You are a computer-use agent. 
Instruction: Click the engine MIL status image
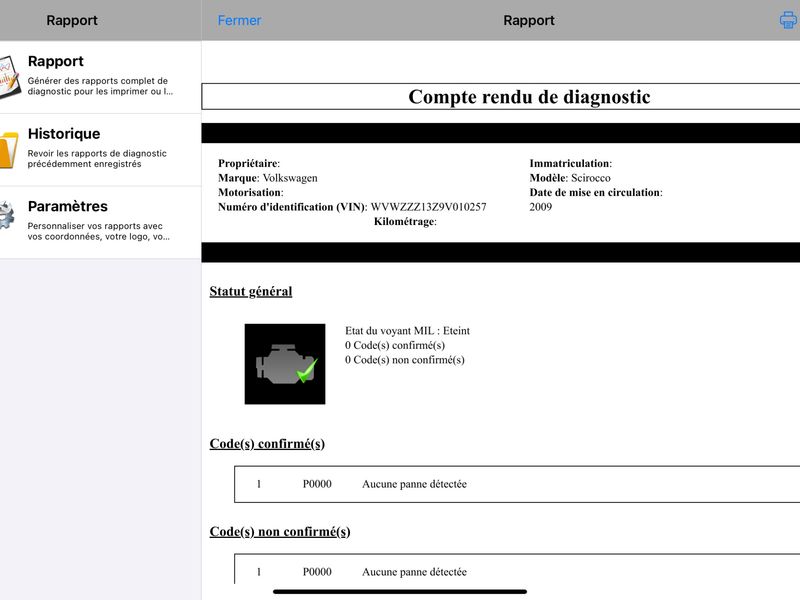[x=285, y=364]
